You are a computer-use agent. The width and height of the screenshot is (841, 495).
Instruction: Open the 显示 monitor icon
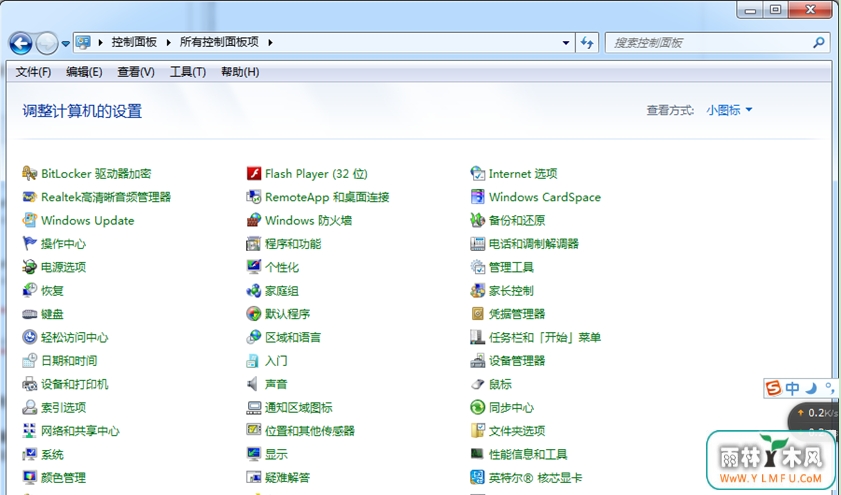pyautogui.click(x=253, y=454)
